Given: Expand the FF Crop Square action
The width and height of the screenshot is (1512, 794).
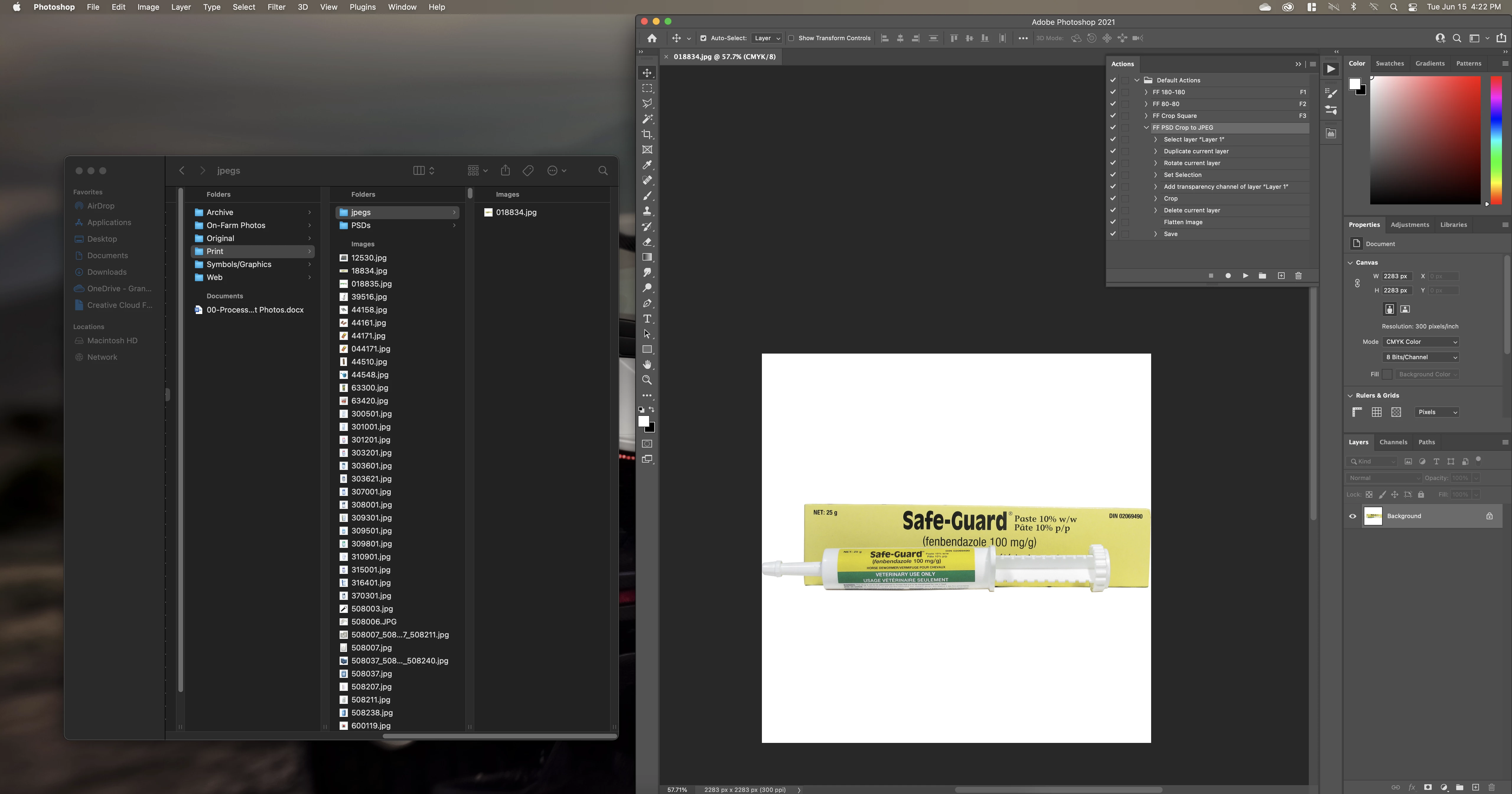Looking at the screenshot, I should tap(1146, 116).
